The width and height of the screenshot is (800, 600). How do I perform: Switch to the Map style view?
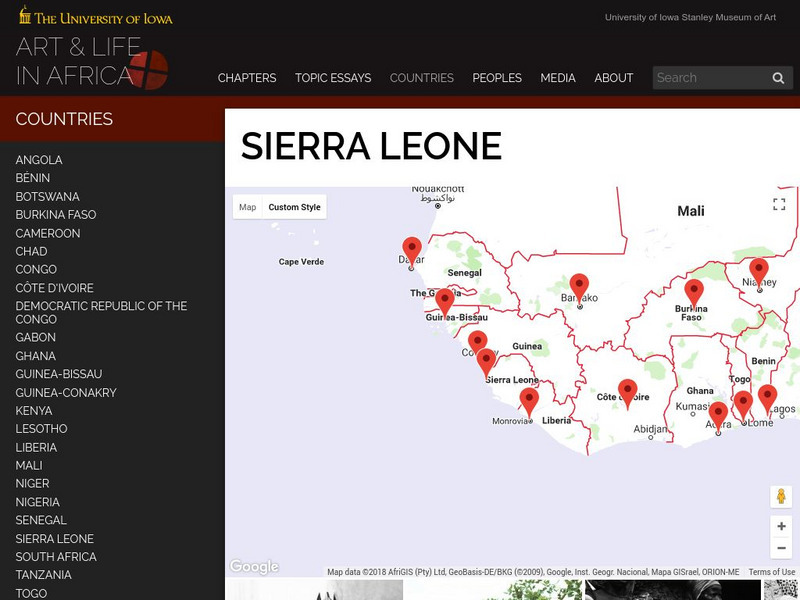click(247, 207)
